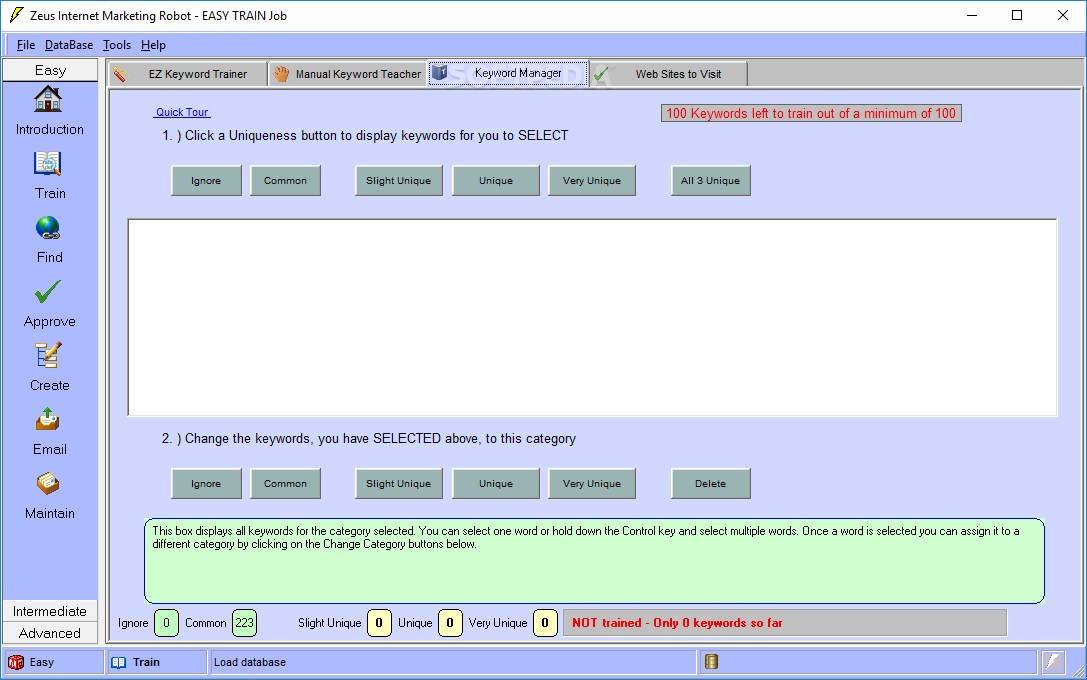Change selected keywords to Common in step 2
Image resolution: width=1087 pixels, height=680 pixels.
(x=285, y=483)
